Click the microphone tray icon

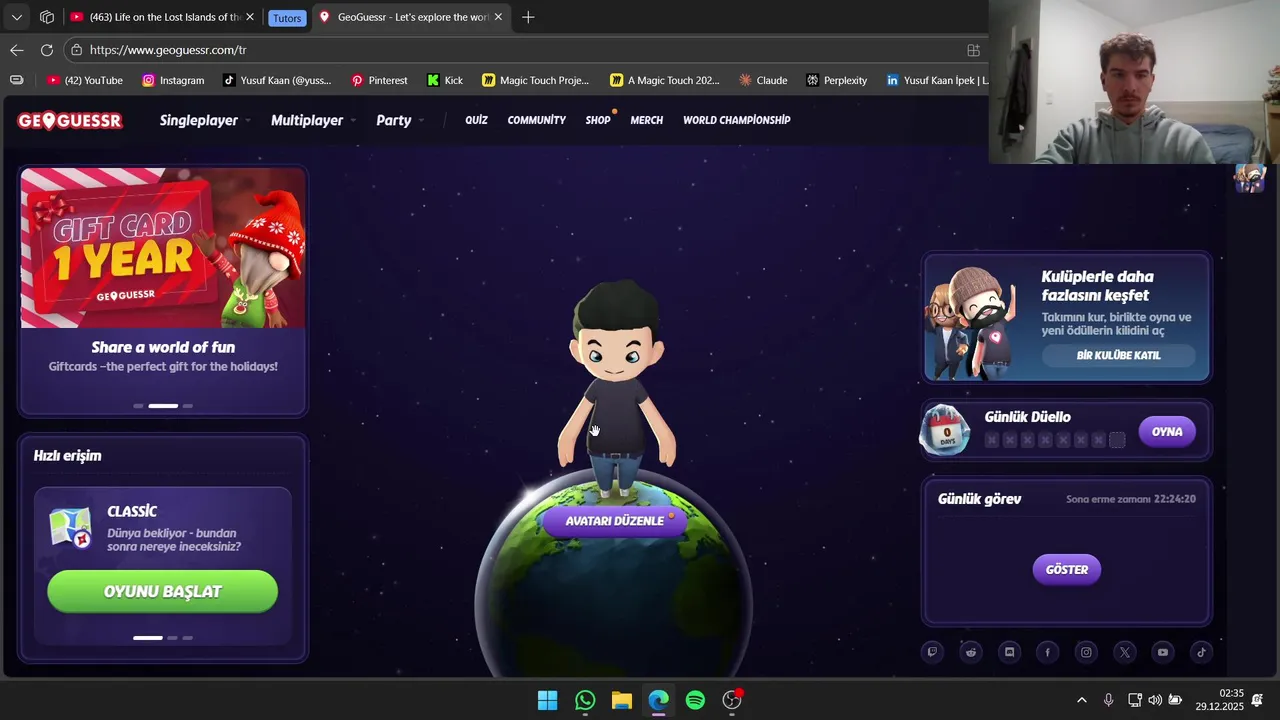click(1108, 700)
